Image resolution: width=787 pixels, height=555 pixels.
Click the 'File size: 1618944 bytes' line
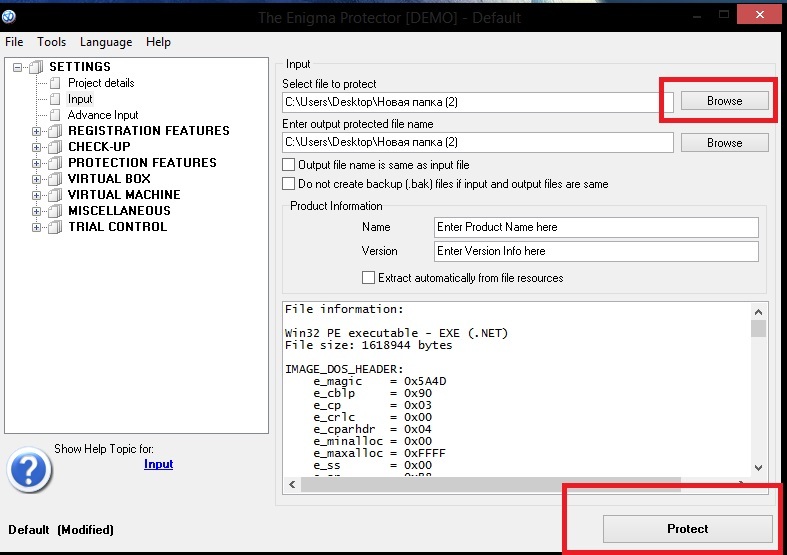[368, 345]
